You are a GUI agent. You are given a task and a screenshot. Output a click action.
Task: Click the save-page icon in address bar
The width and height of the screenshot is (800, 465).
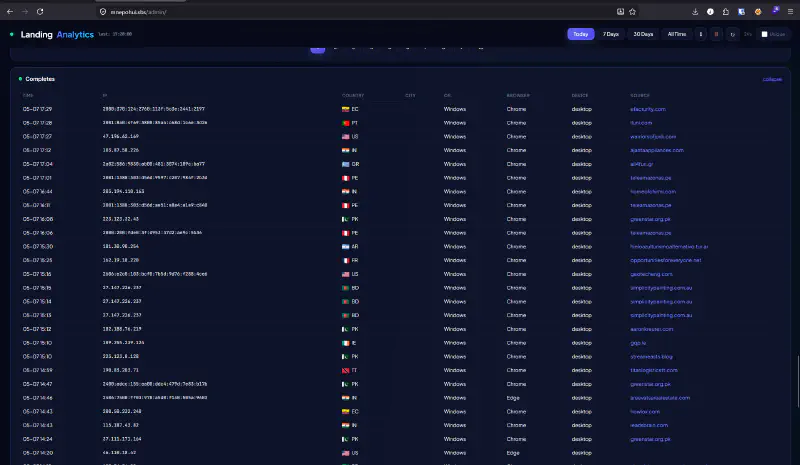coord(620,12)
